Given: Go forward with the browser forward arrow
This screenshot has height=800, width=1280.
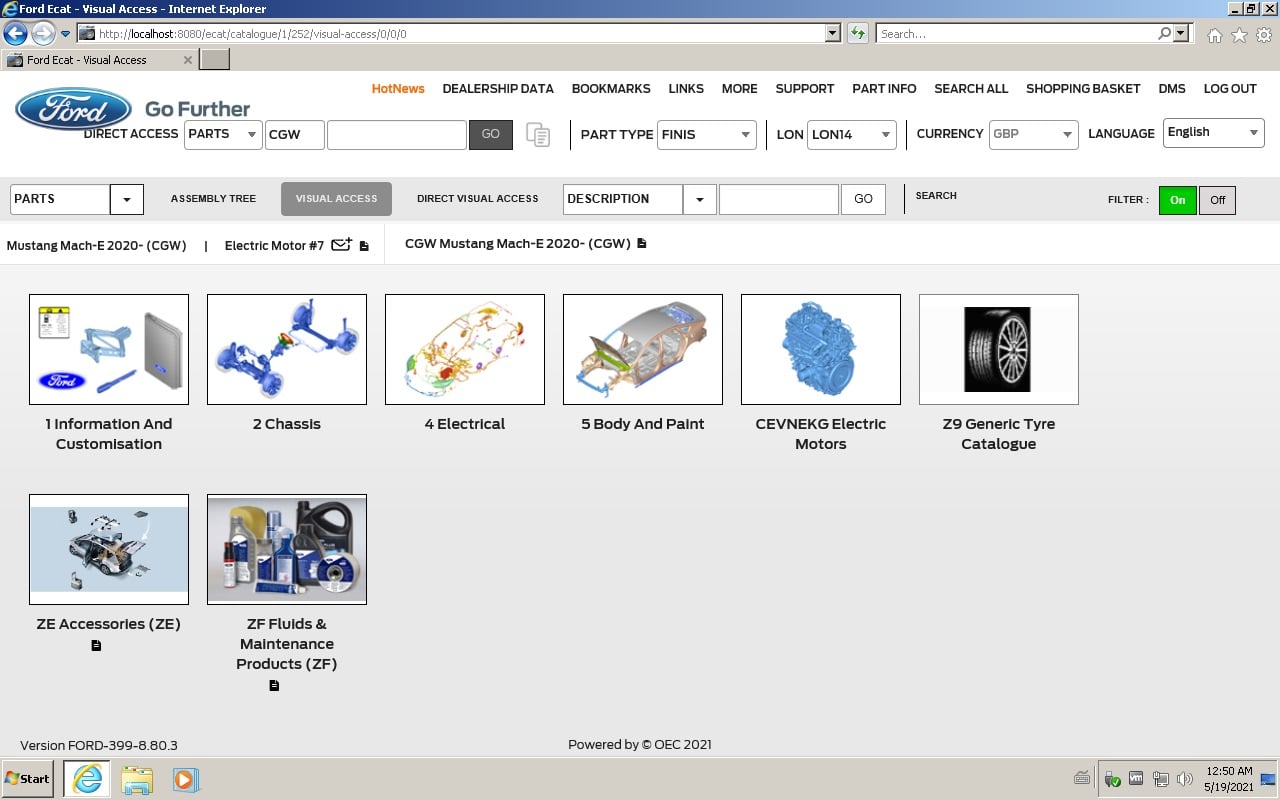Looking at the screenshot, I should 43,34.
